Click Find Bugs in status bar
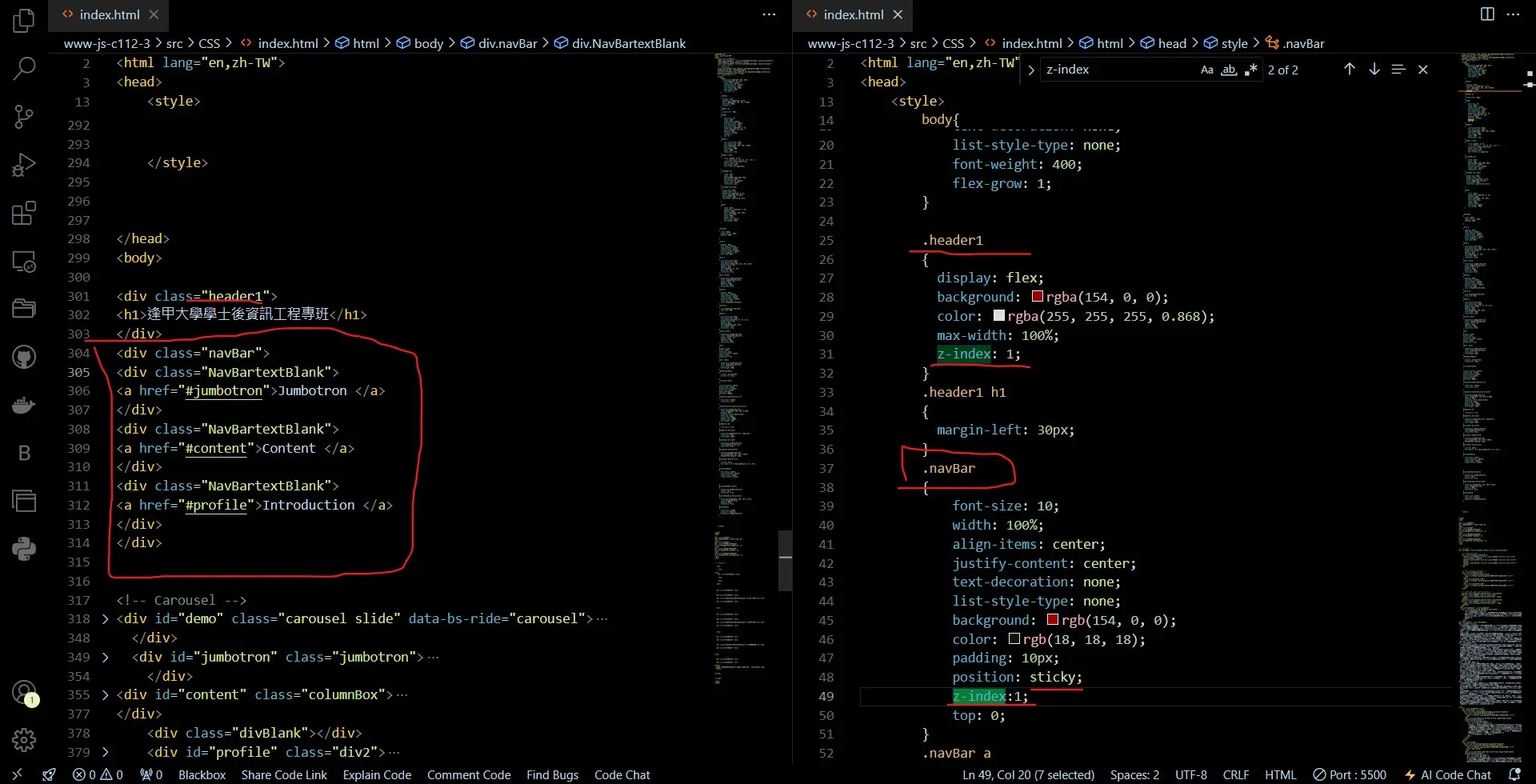 (x=552, y=774)
